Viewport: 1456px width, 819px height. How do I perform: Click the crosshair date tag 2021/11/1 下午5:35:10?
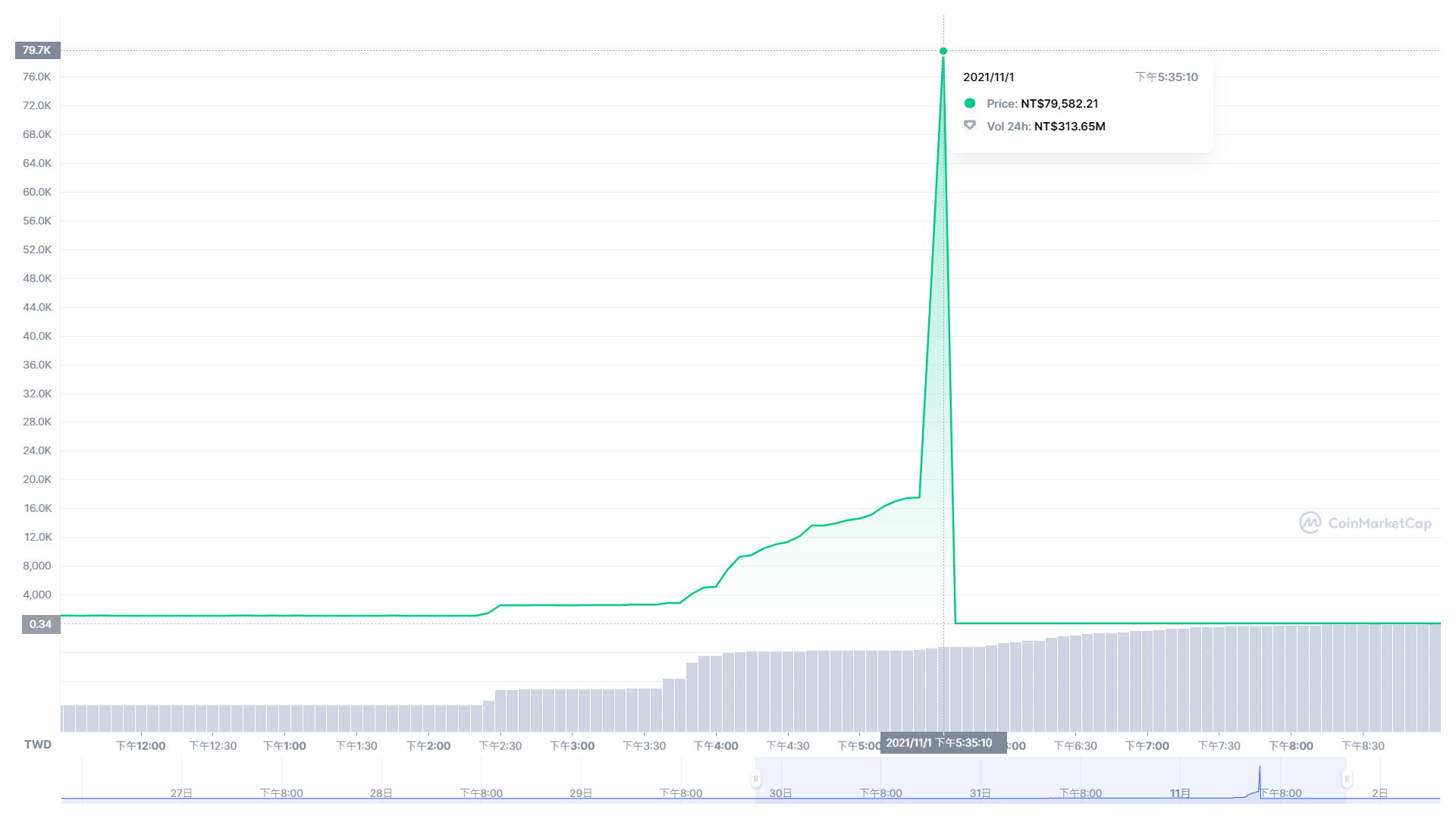coord(943,742)
